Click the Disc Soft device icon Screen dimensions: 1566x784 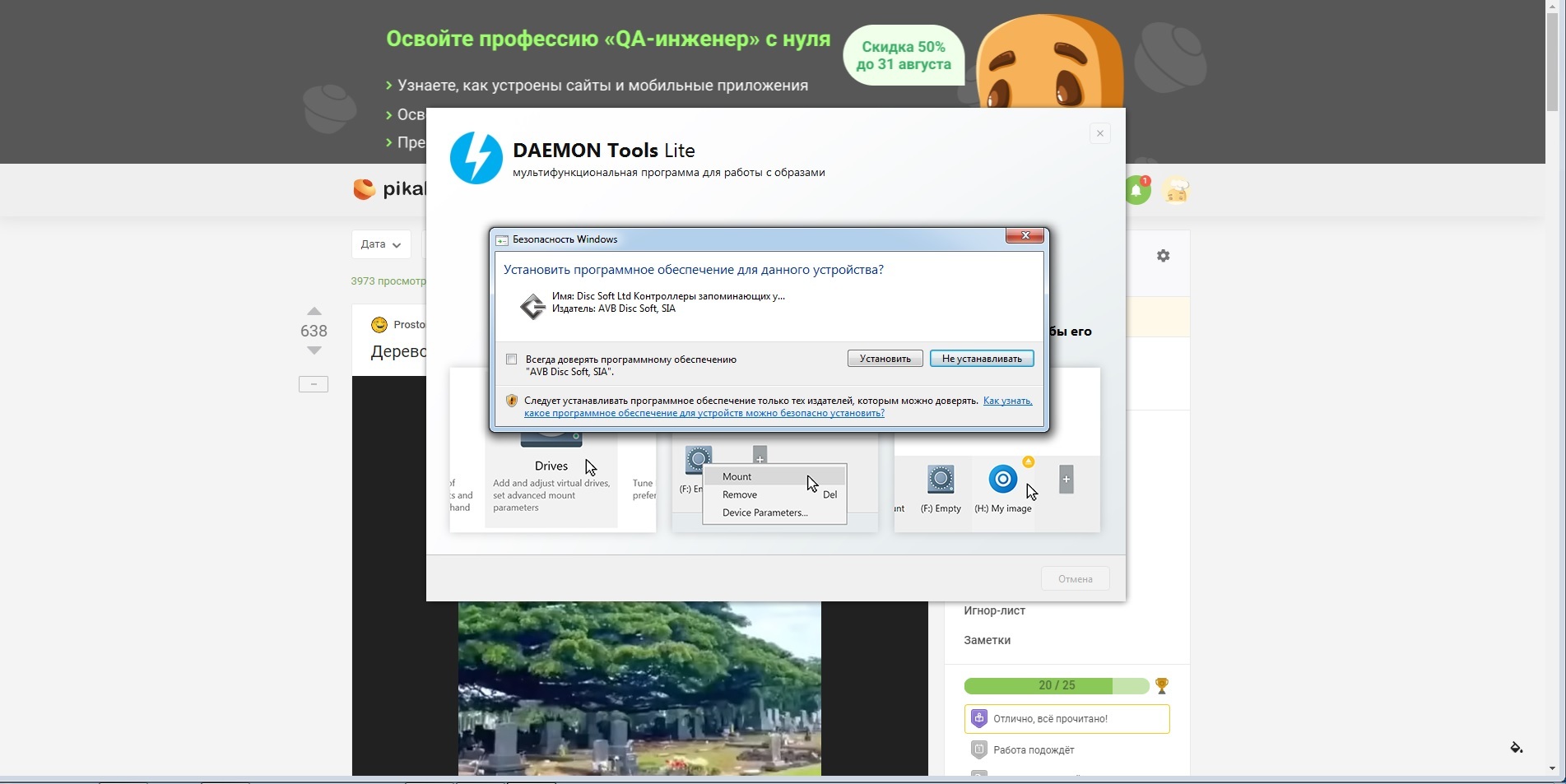[x=532, y=306]
